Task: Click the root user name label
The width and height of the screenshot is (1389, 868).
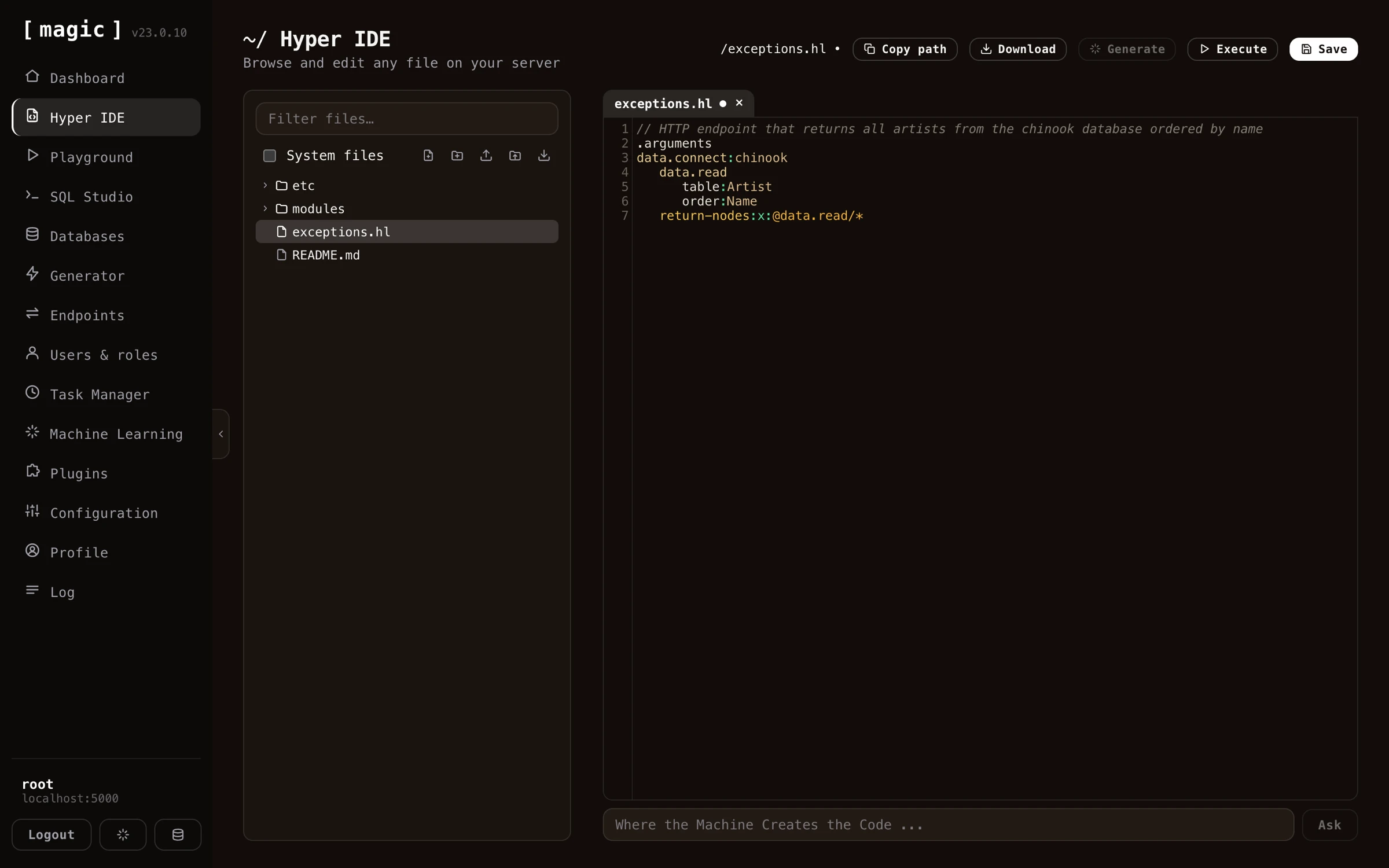Action: (x=38, y=784)
